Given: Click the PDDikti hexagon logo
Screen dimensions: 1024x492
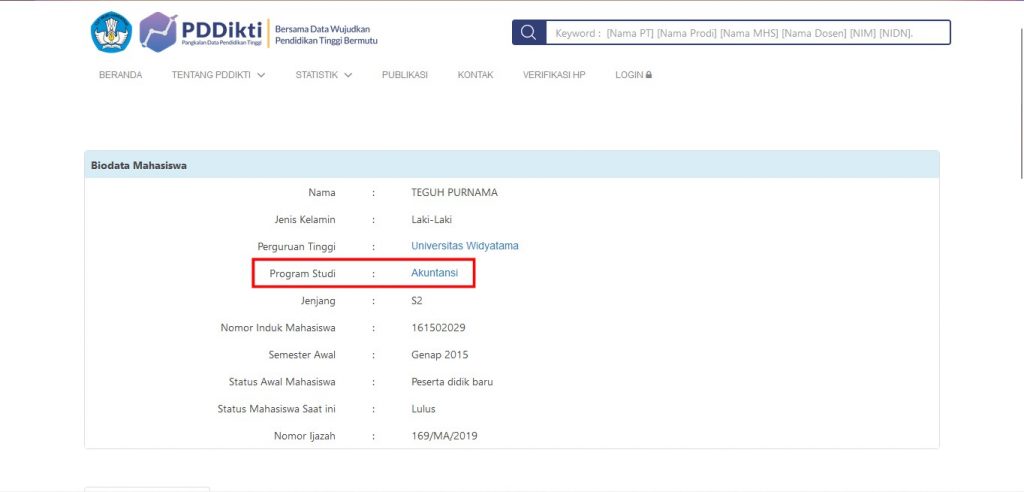Looking at the screenshot, I should [158, 32].
